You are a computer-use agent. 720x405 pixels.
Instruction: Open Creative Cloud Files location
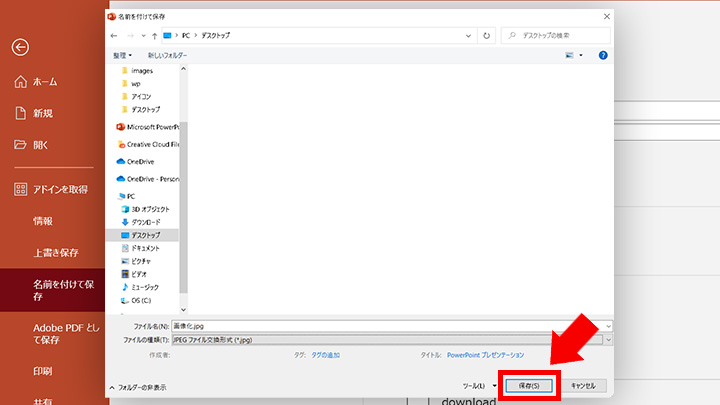pos(150,144)
